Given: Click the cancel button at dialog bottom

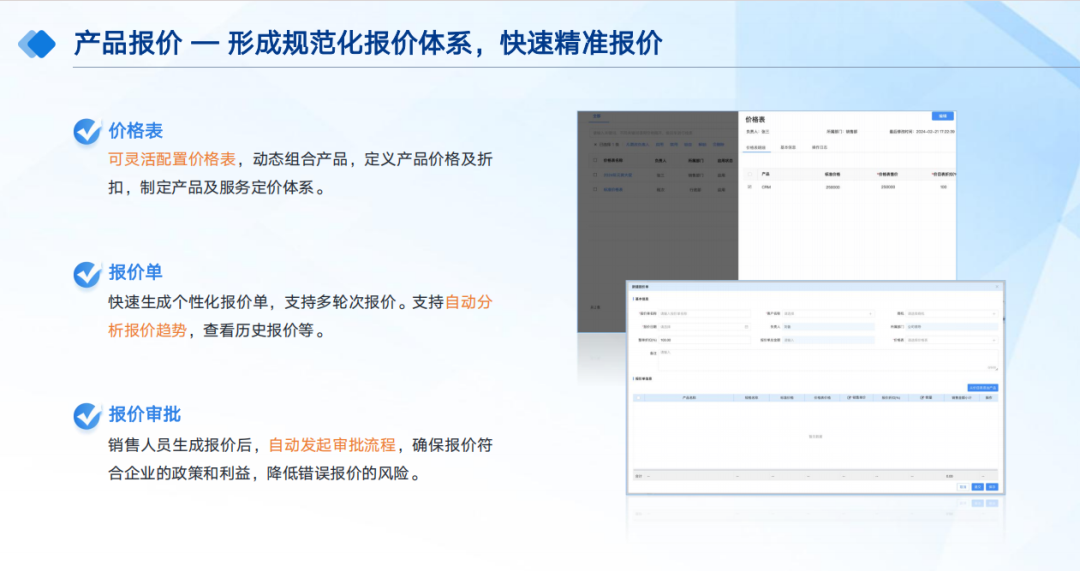Looking at the screenshot, I should coord(963,487).
